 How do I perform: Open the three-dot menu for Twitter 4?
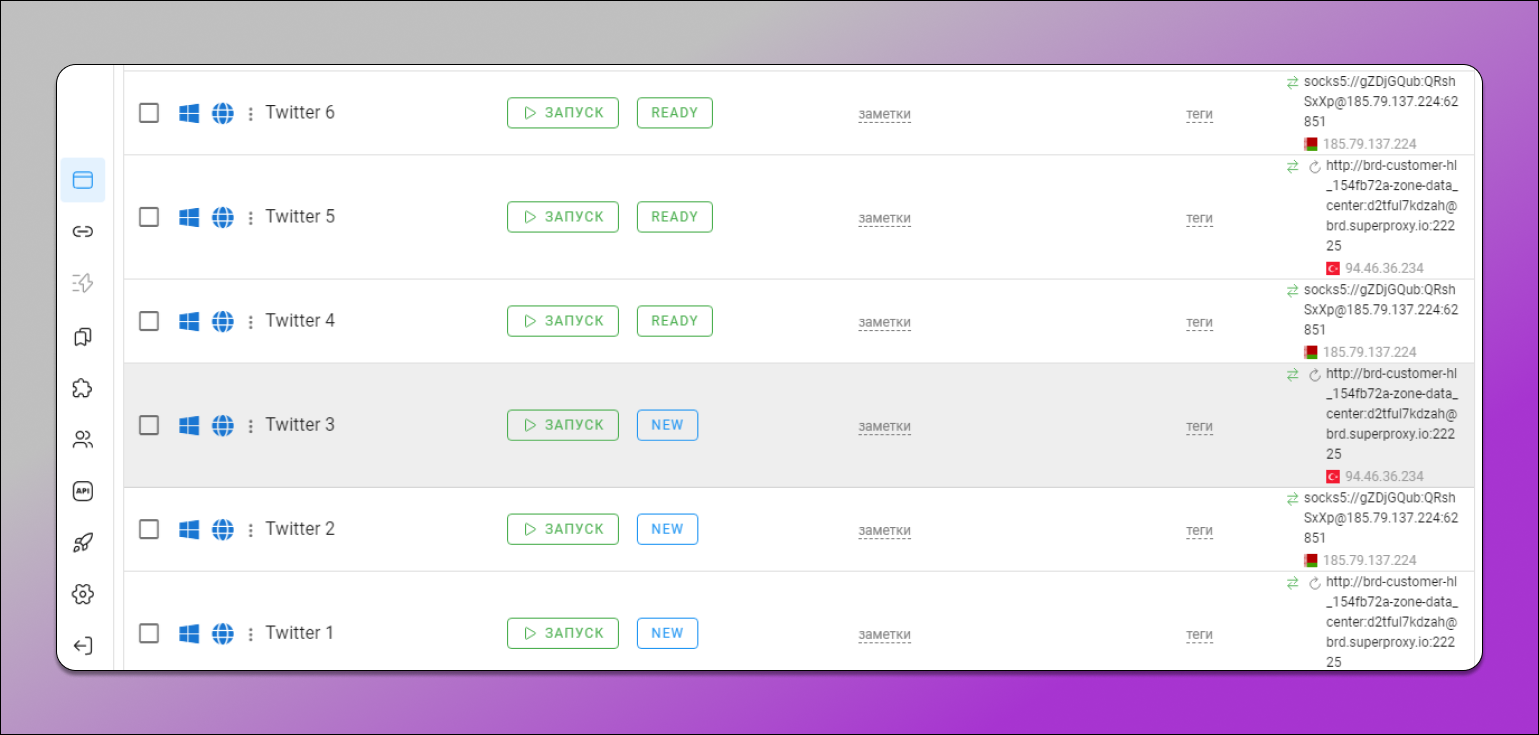pos(251,322)
